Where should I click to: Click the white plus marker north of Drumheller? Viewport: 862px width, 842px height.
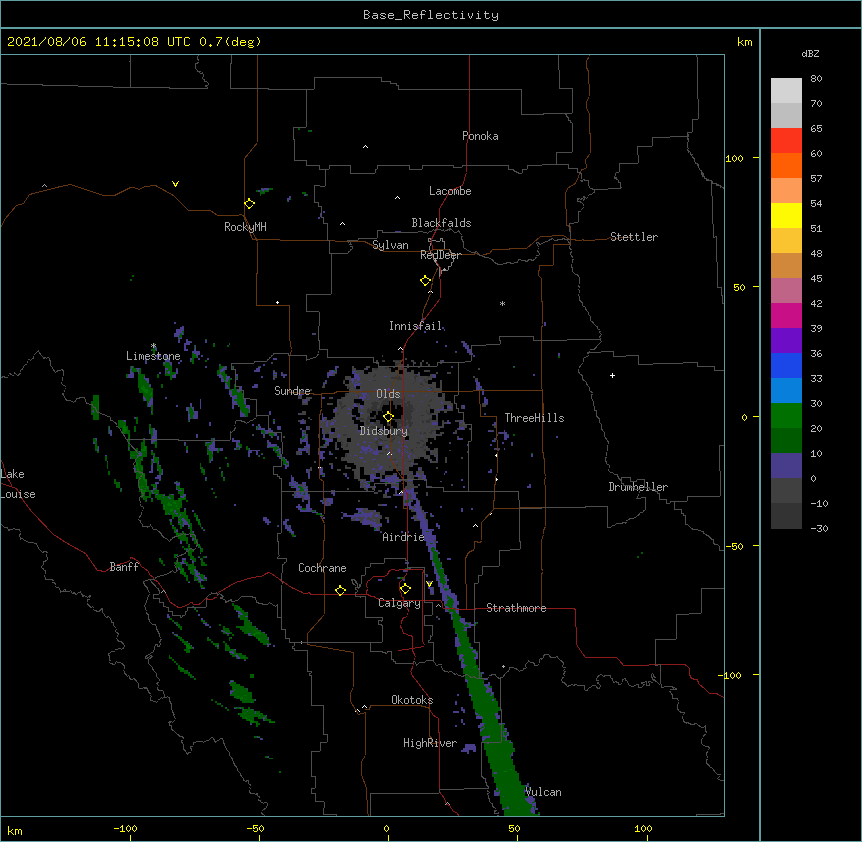tap(612, 375)
